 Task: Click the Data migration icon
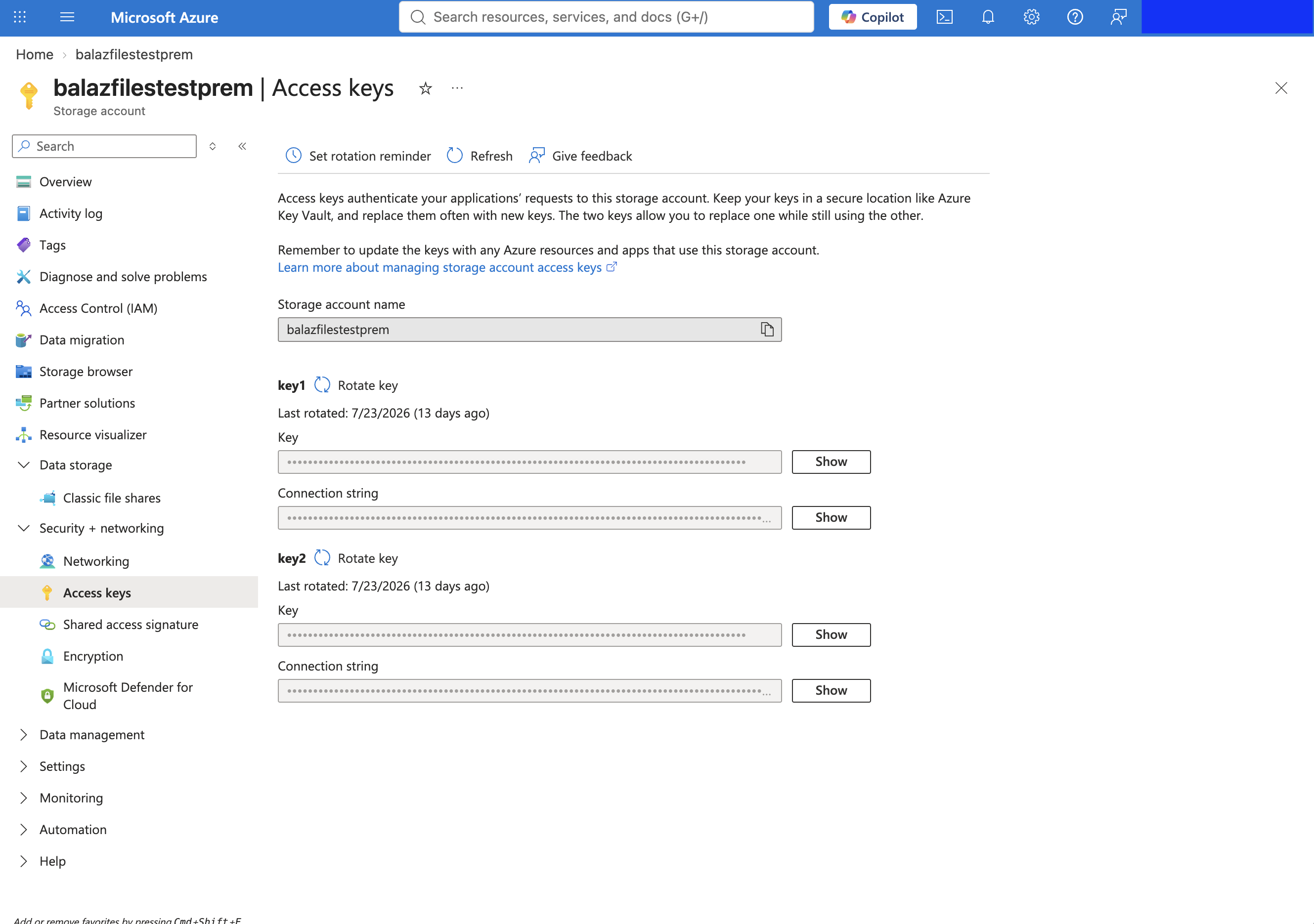point(23,340)
